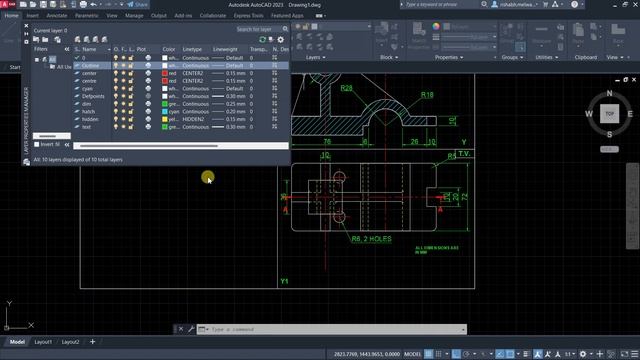Lock the hidden layer padlock
Viewport: 640px width, 360px height.
[131, 119]
